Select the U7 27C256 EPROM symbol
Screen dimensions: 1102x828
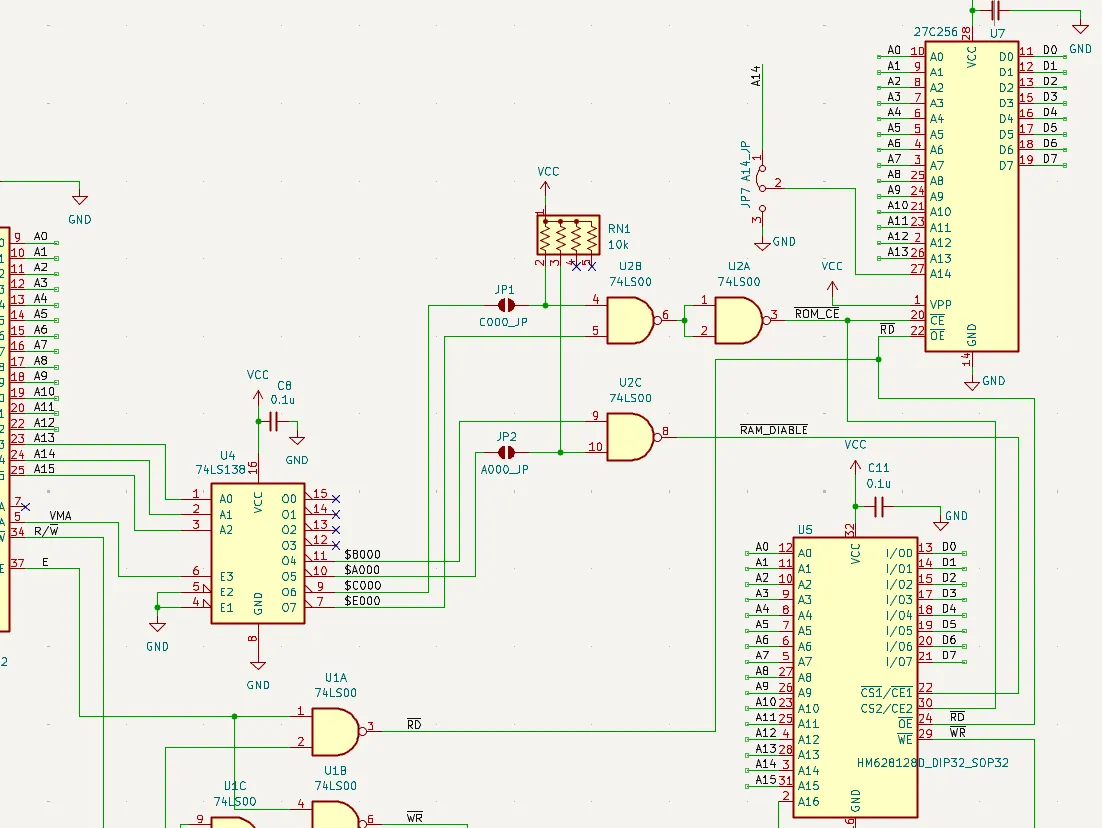pos(972,196)
